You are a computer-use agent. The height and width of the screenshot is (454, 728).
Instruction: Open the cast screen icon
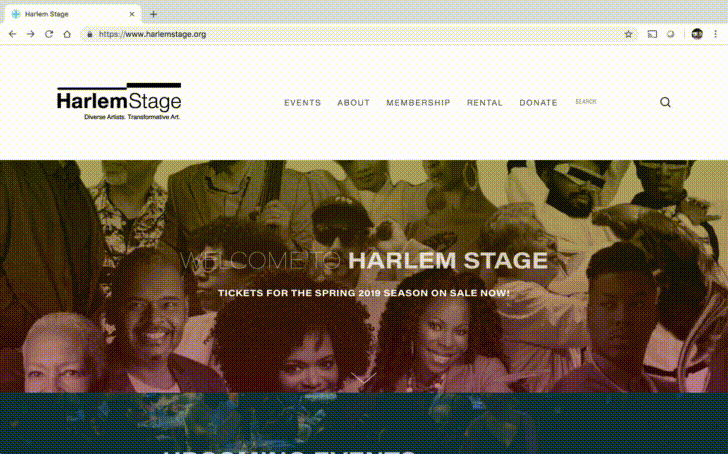coord(652,34)
